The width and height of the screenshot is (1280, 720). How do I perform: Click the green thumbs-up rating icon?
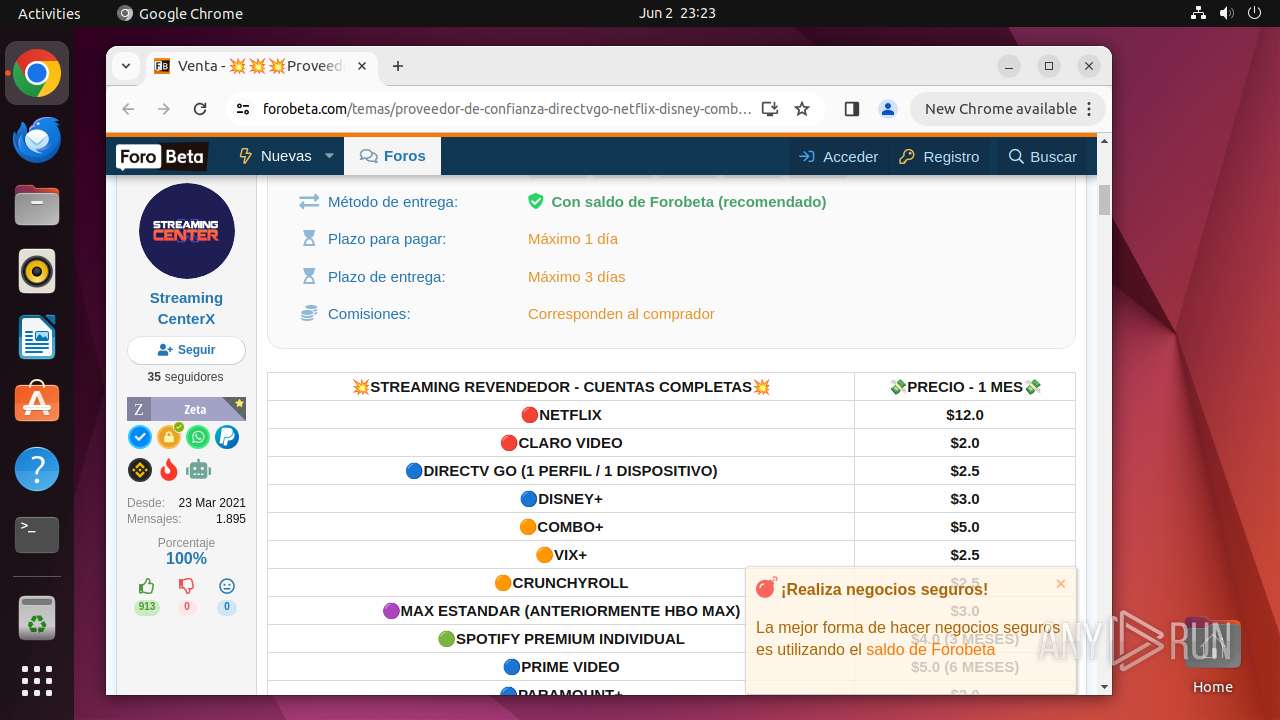[147, 586]
